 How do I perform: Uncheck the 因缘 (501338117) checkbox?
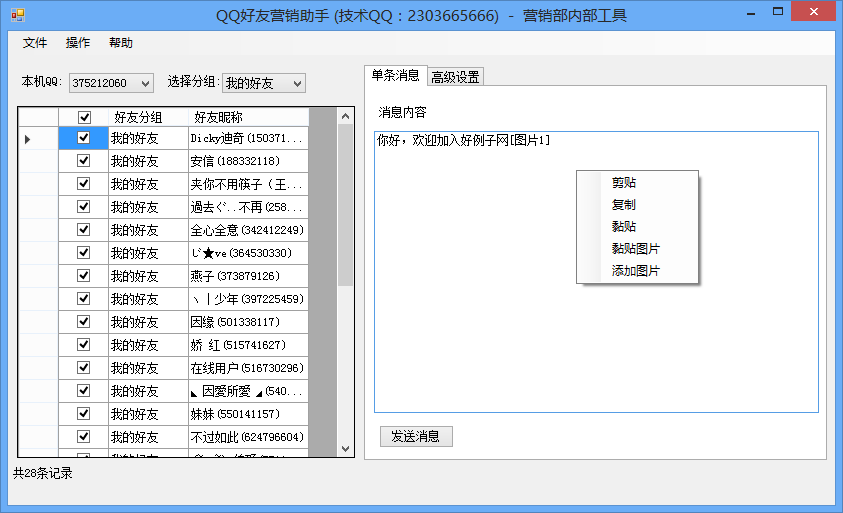[83, 322]
